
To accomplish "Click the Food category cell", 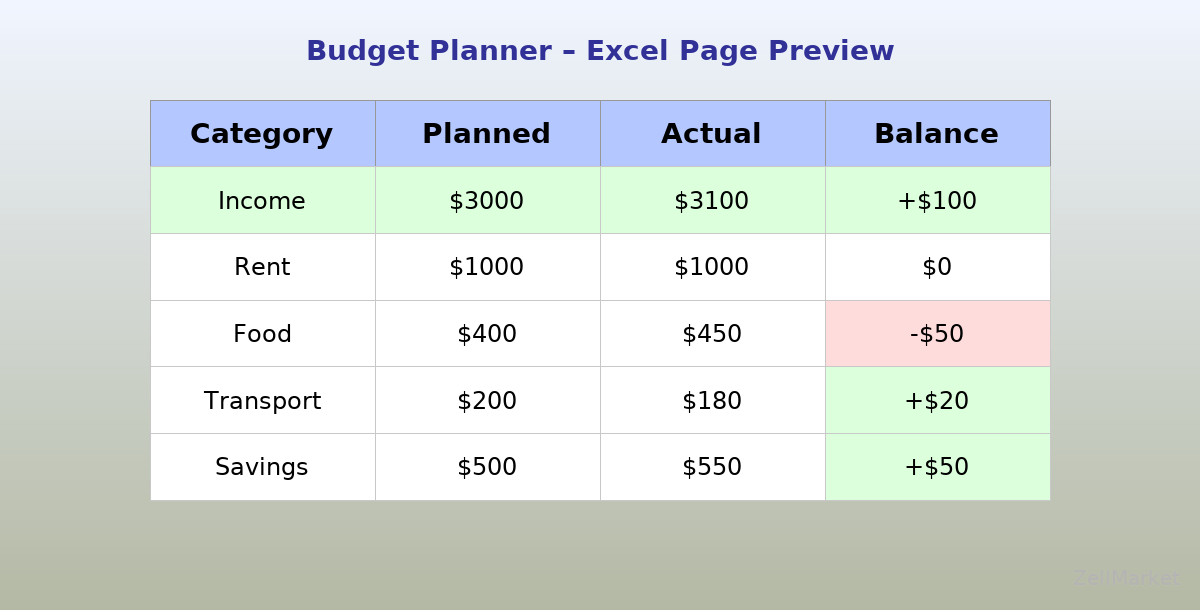I will [x=262, y=334].
